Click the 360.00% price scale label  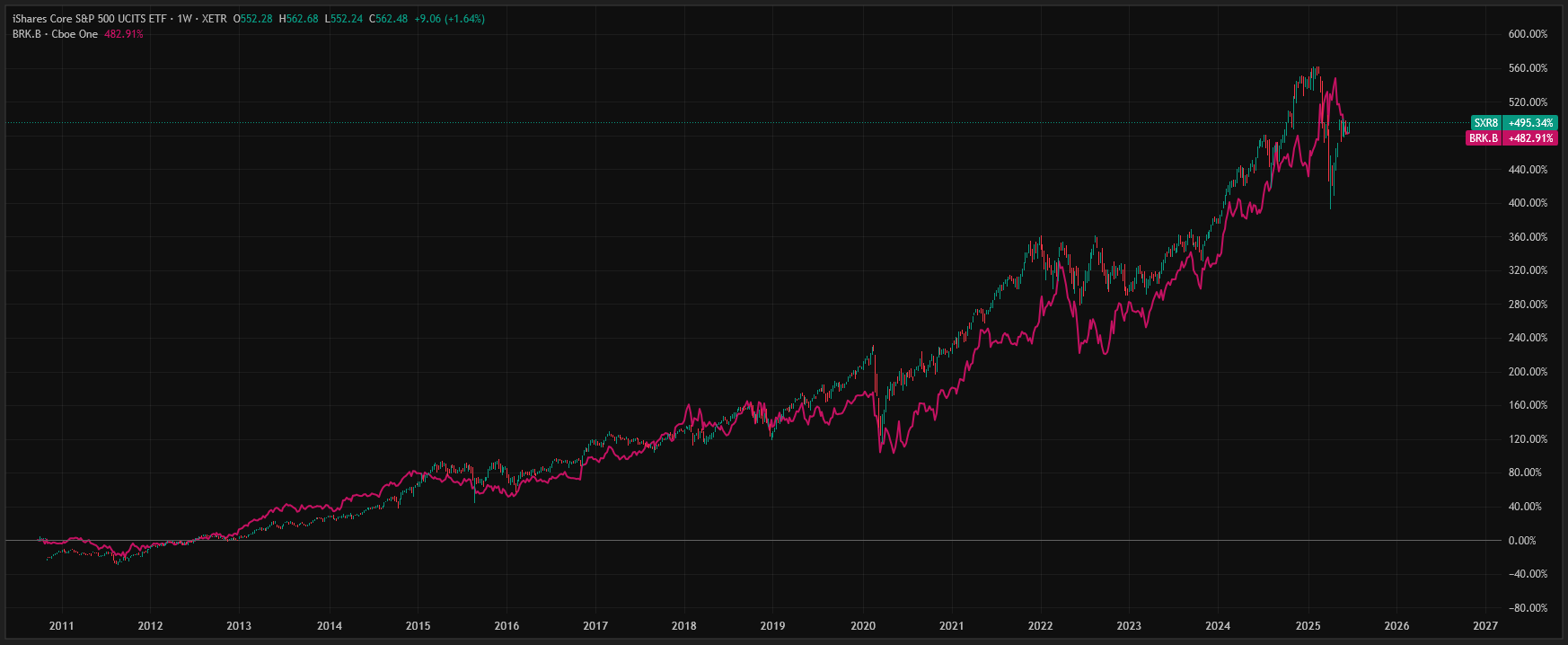point(1528,237)
